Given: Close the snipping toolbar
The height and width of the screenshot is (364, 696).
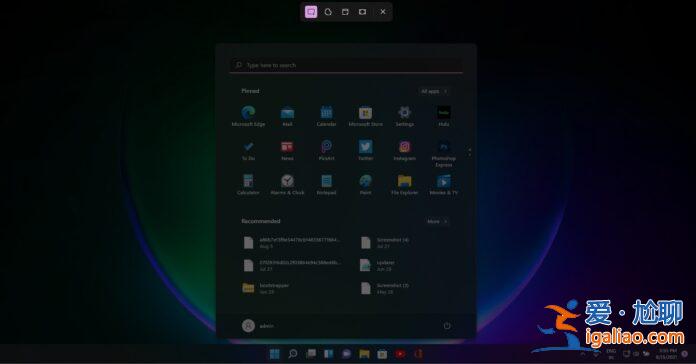Looking at the screenshot, I should pos(383,12).
